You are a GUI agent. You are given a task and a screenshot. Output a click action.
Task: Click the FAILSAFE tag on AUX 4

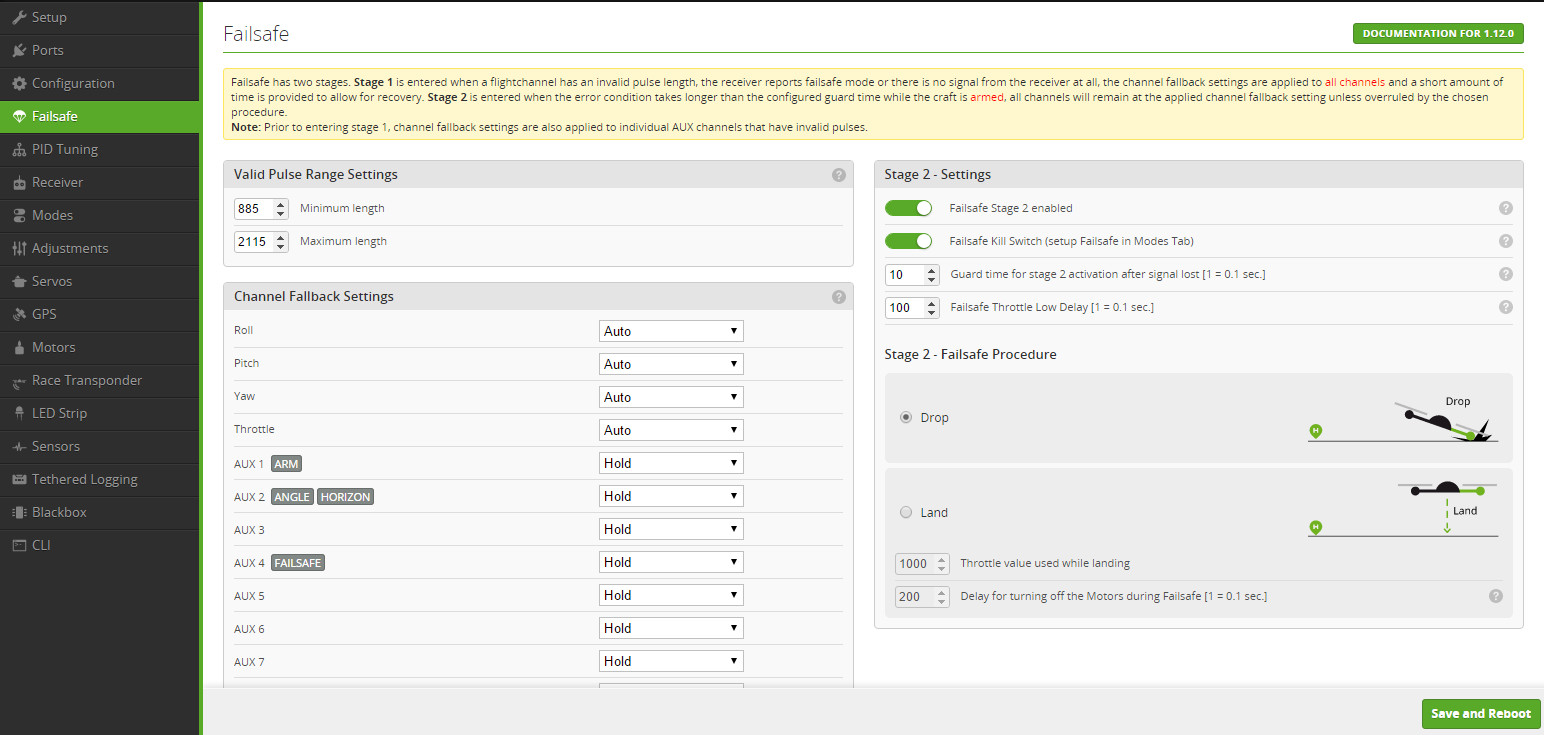point(298,563)
